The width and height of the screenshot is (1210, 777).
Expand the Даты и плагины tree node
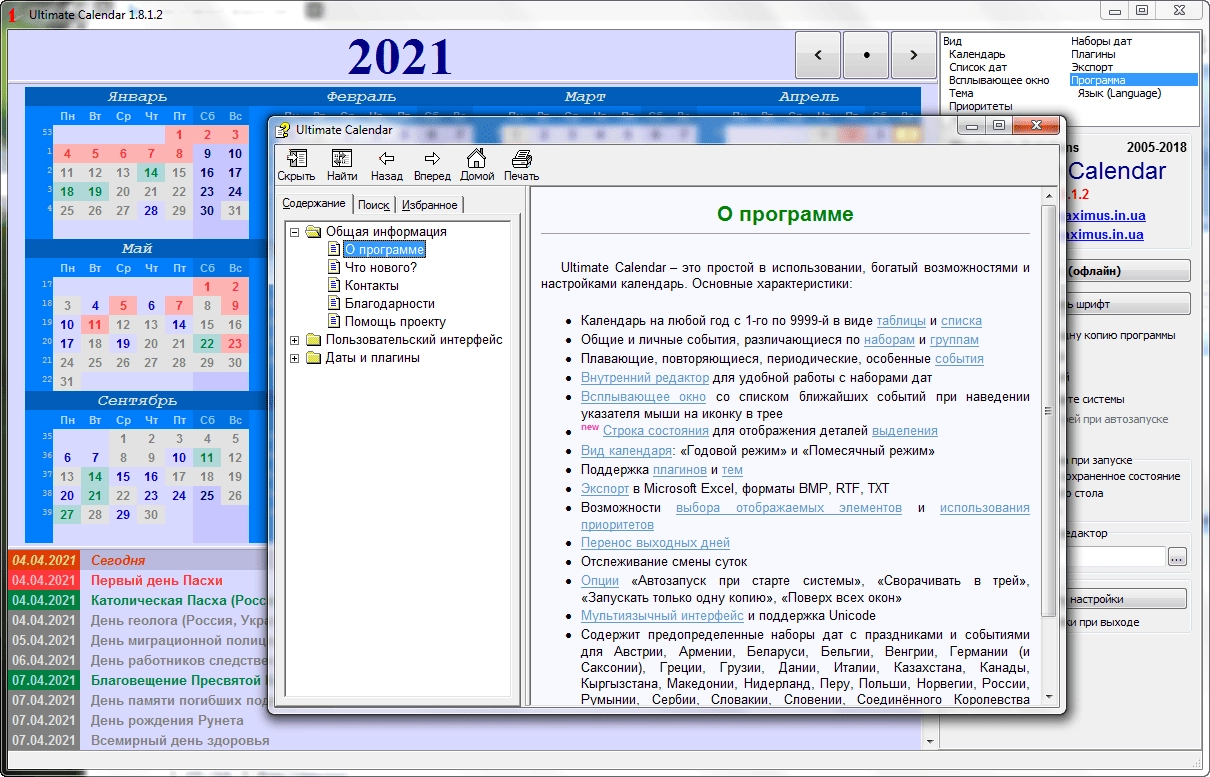295,358
